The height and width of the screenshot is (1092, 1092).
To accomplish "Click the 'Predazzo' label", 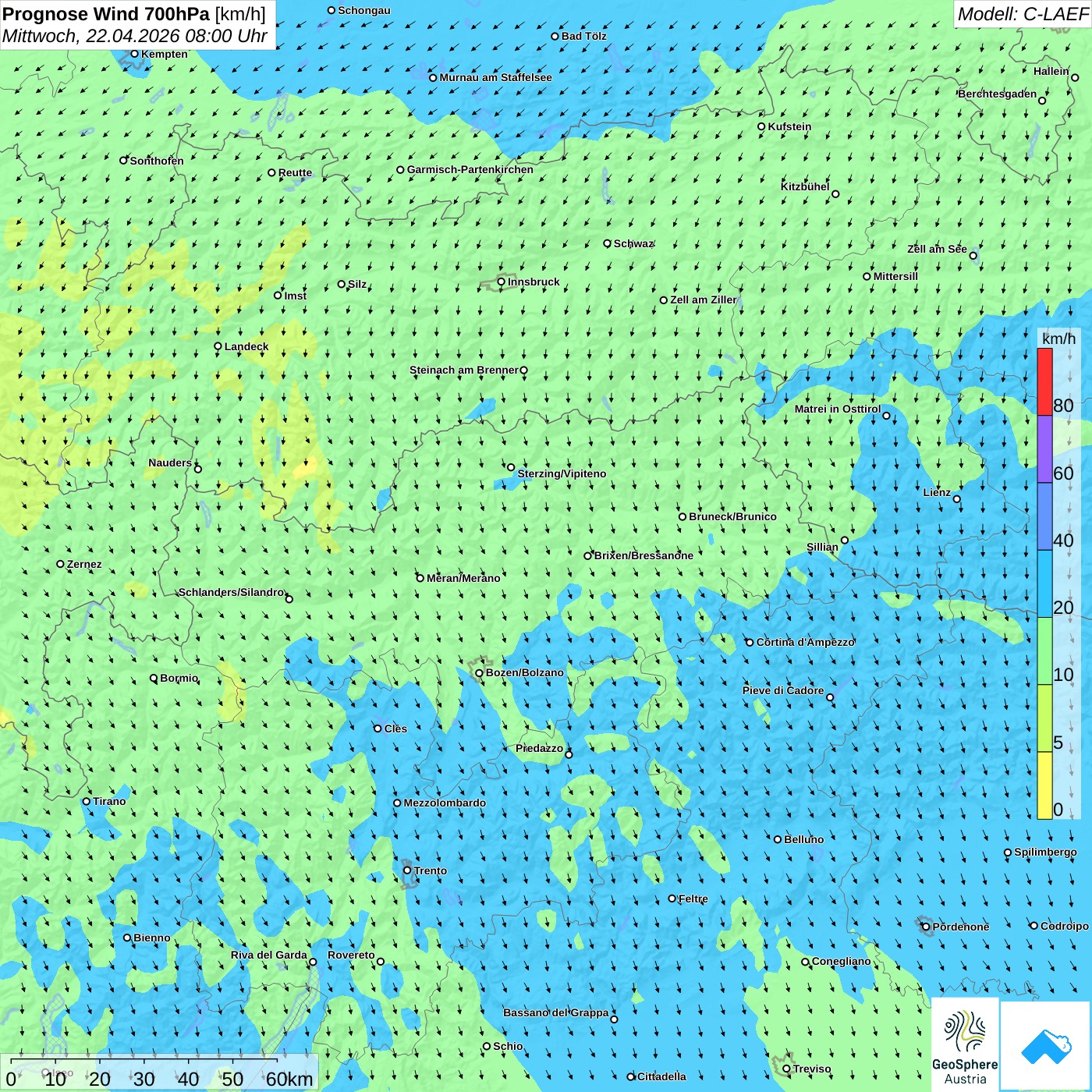I will 539,748.
